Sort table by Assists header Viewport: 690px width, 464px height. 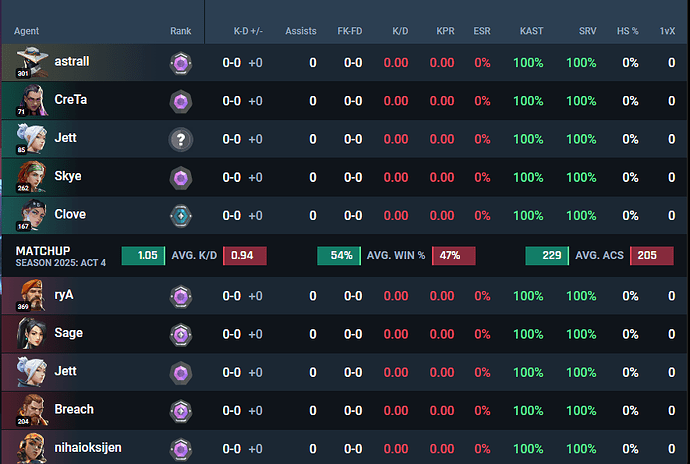[301, 31]
